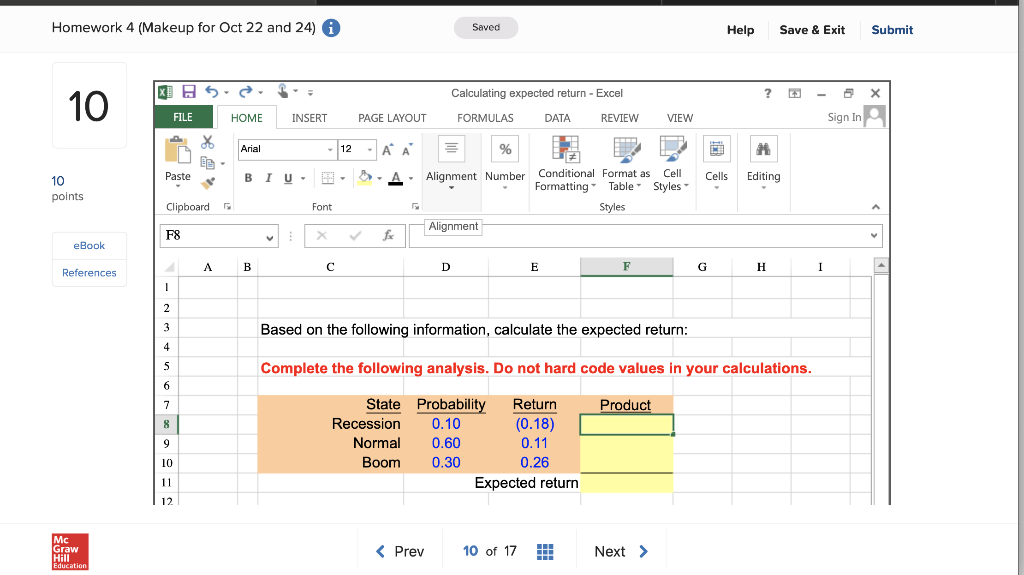Switch to the INSERT tab

(309, 118)
